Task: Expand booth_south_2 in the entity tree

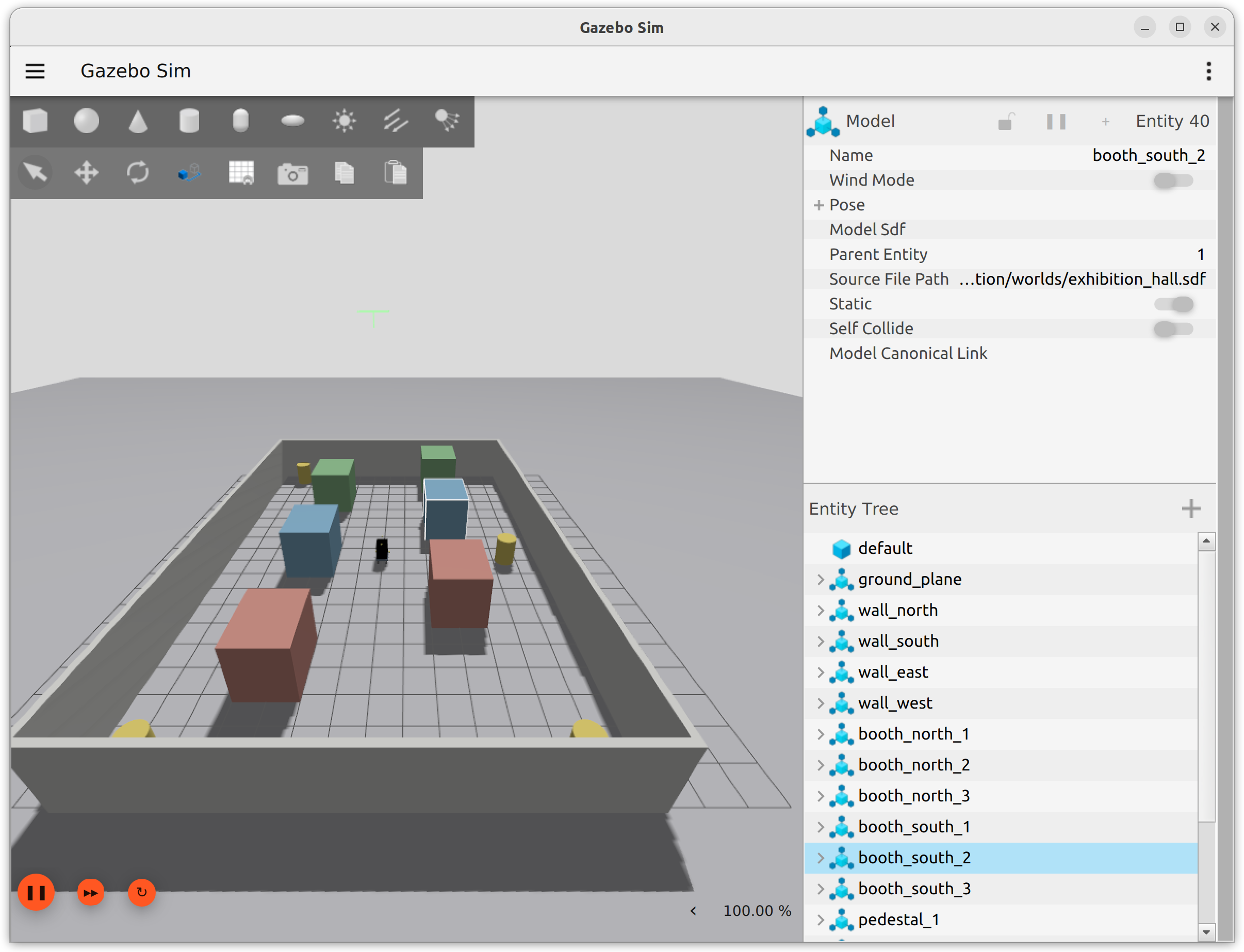Action: [820, 858]
